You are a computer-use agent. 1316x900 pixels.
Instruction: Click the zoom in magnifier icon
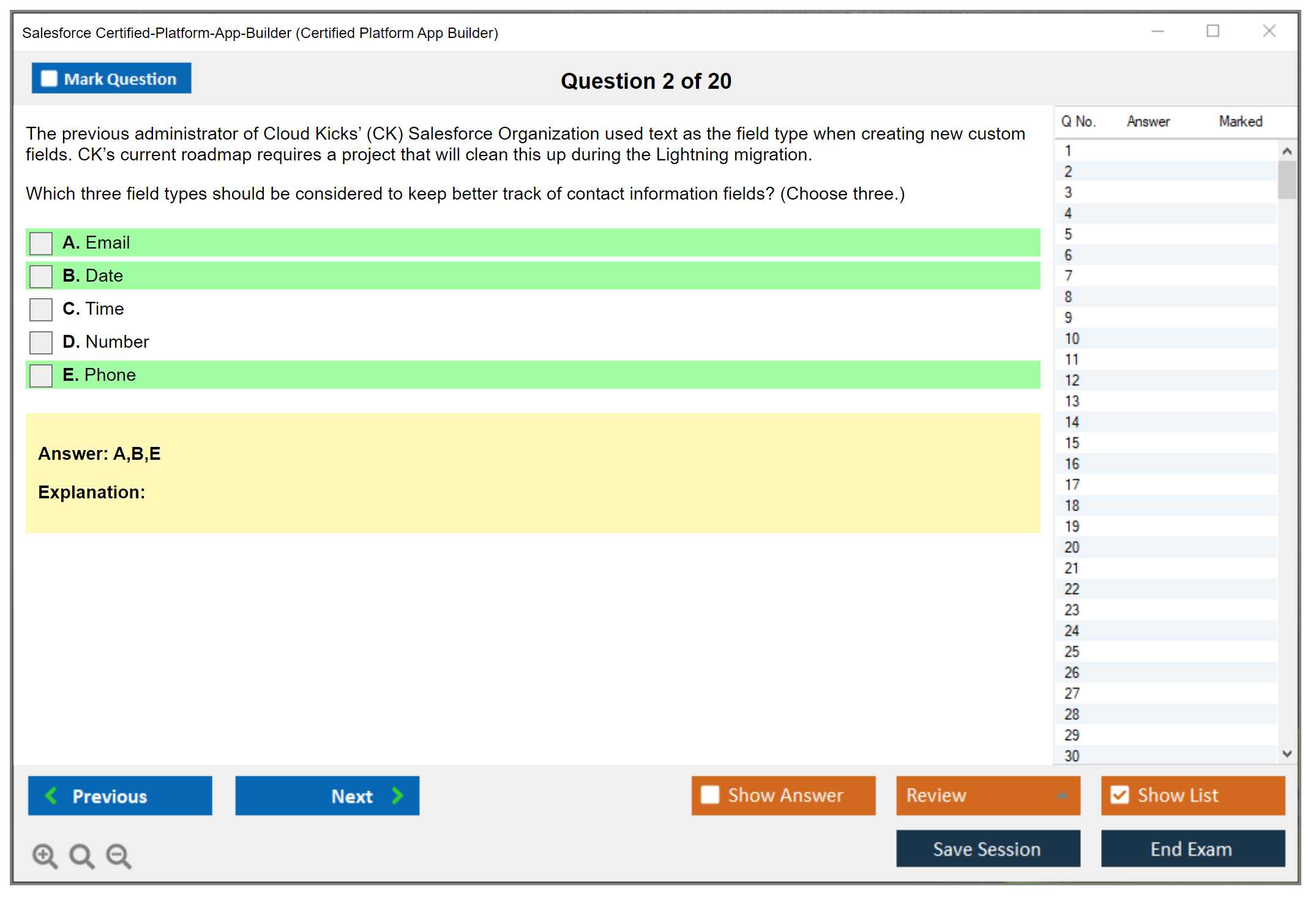(45, 855)
